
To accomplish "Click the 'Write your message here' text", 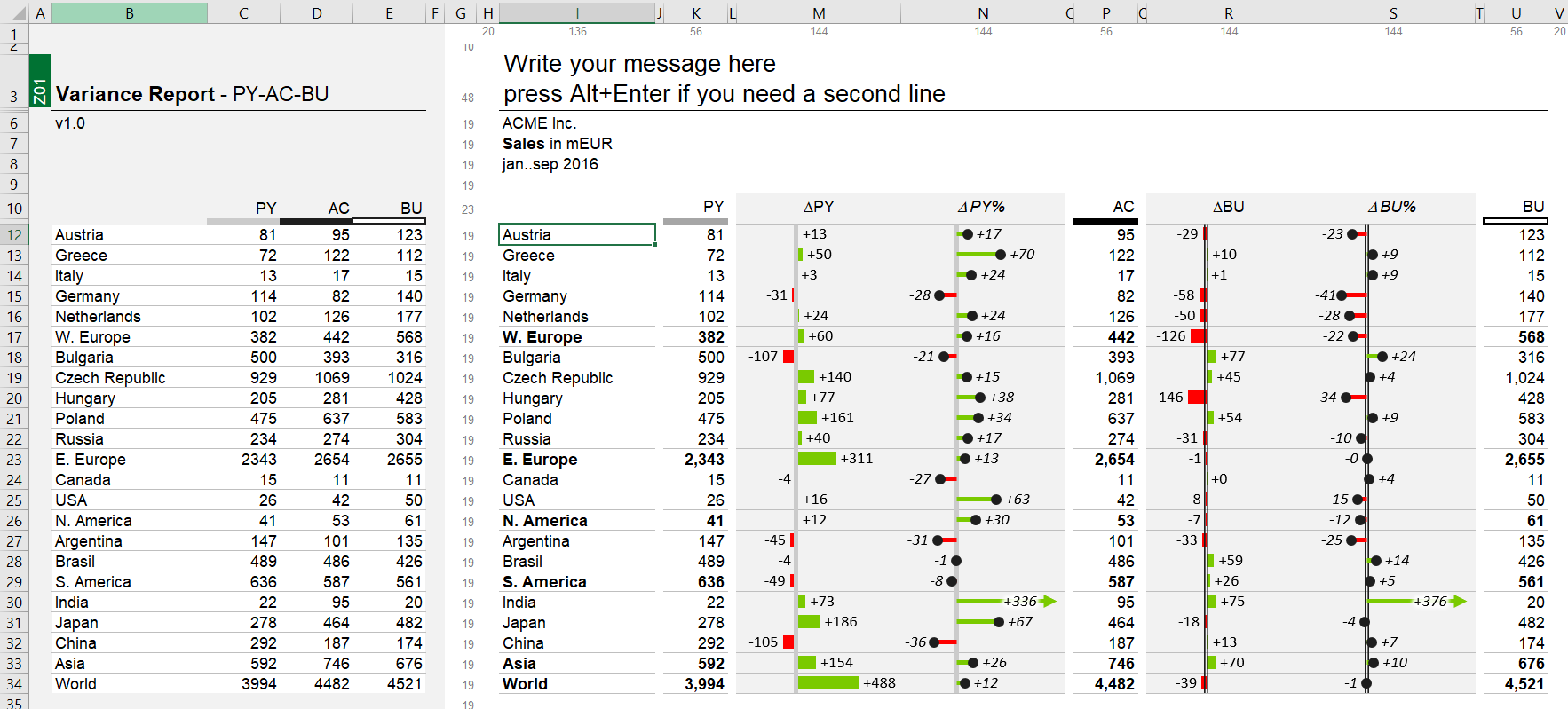I will (639, 64).
